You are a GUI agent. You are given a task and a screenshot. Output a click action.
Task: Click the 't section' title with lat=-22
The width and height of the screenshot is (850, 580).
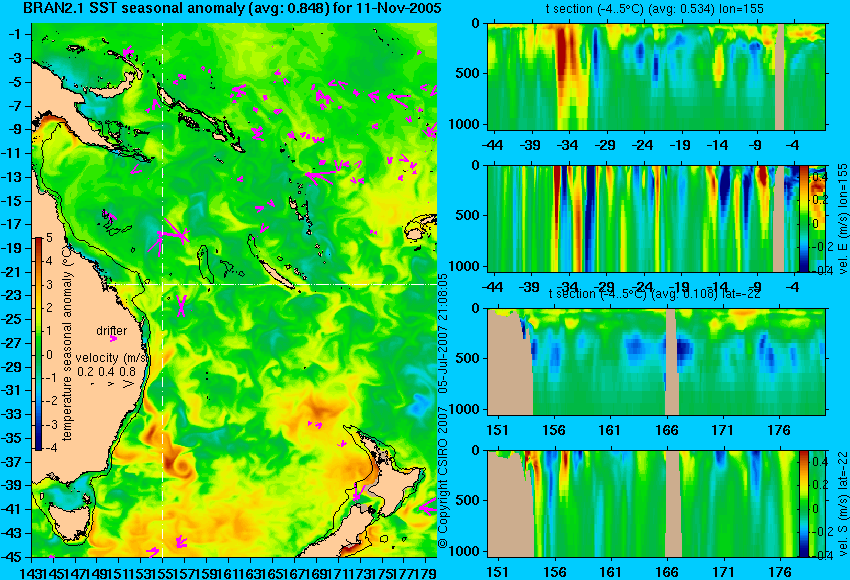click(x=654, y=294)
